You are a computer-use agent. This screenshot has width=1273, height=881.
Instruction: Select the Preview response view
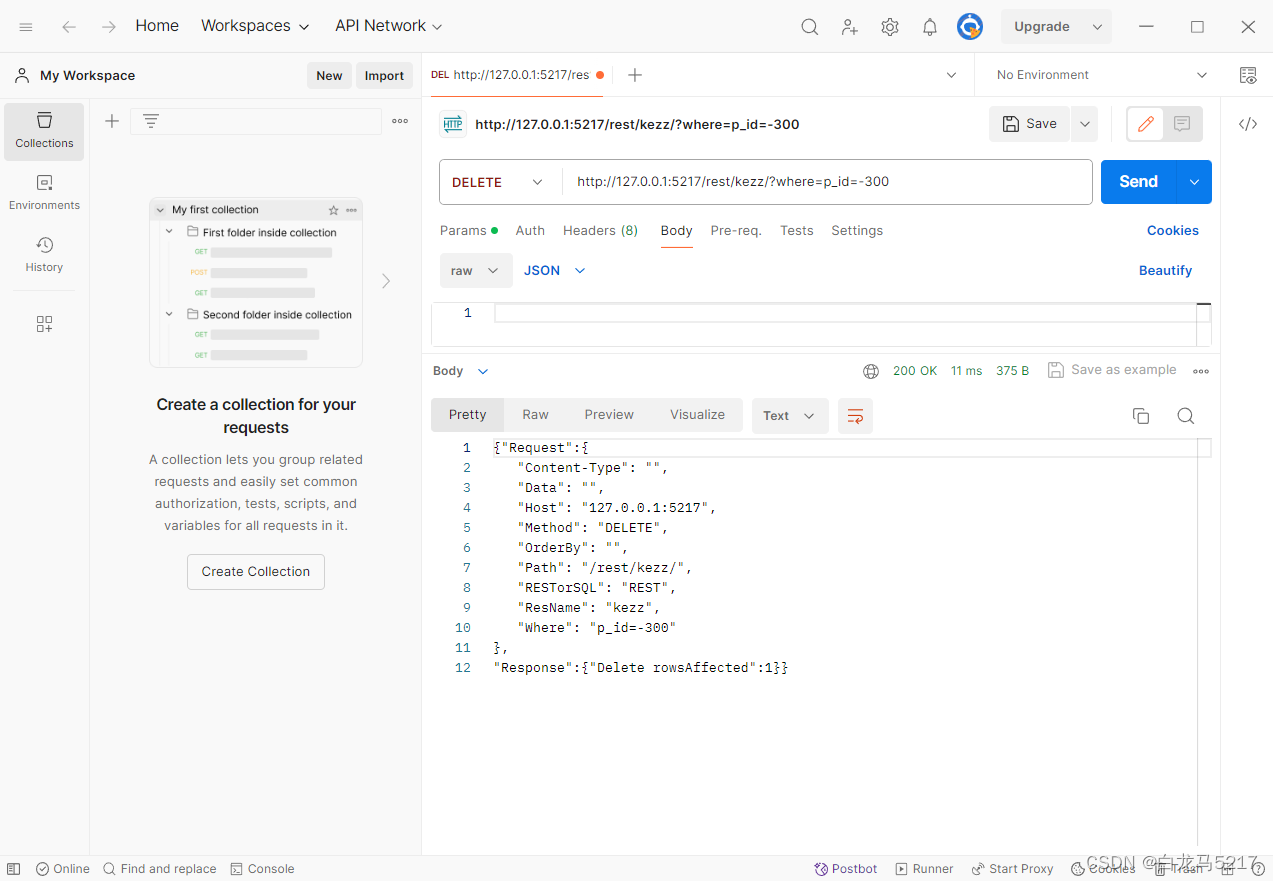click(x=609, y=415)
